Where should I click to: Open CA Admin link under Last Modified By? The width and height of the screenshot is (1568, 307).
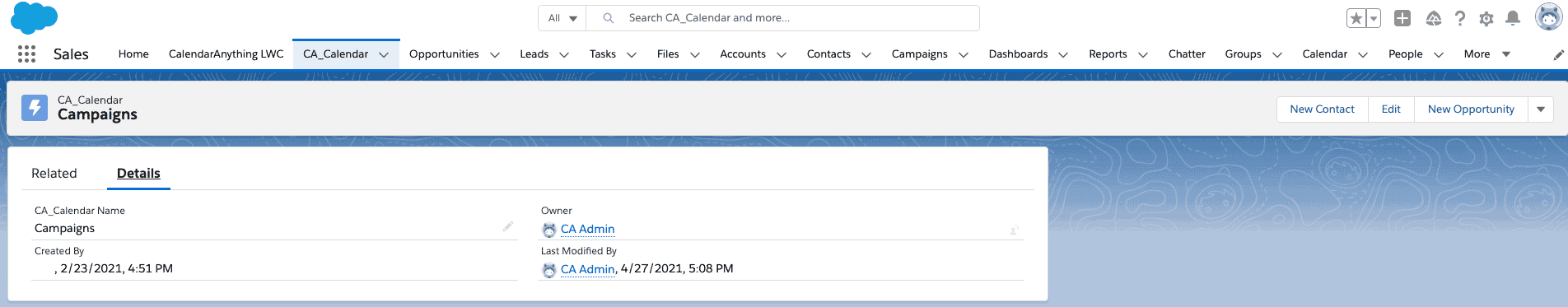[x=587, y=270]
